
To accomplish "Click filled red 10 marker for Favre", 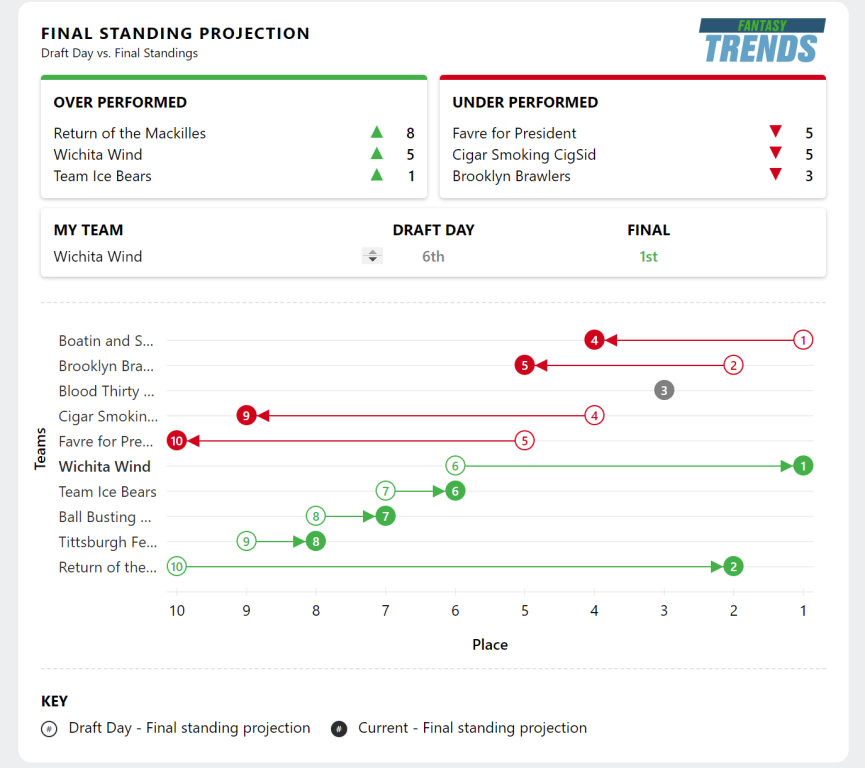I will tap(177, 441).
